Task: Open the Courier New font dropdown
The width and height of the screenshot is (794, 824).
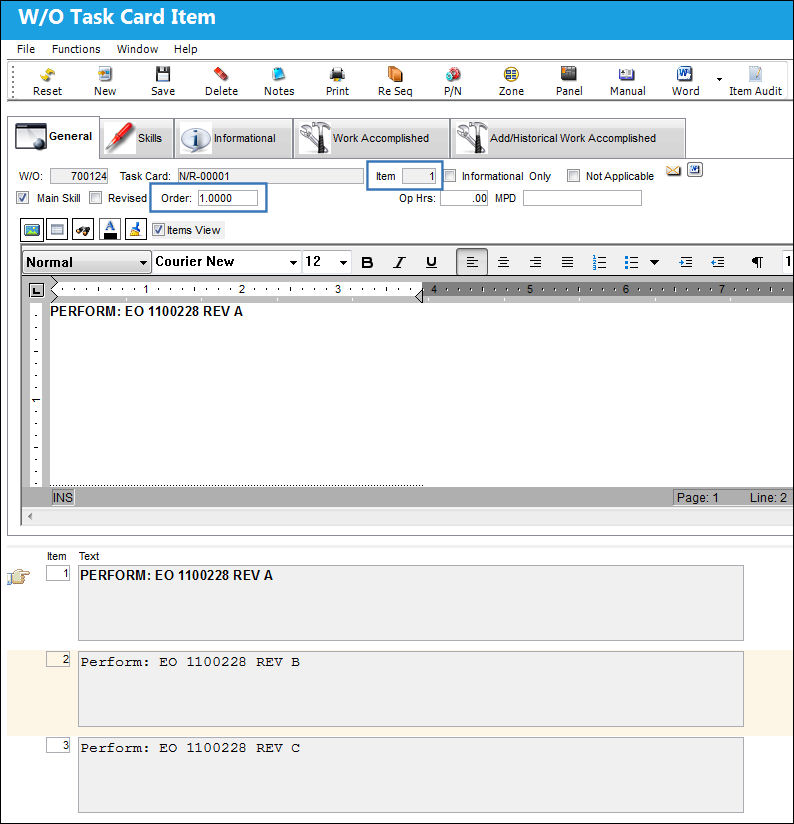Action: pyautogui.click(x=293, y=262)
